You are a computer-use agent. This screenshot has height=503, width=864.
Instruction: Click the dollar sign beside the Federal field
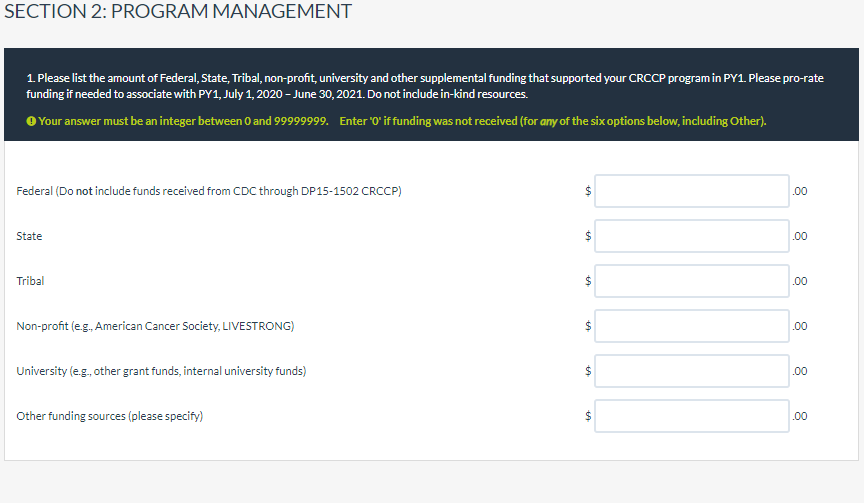588,191
